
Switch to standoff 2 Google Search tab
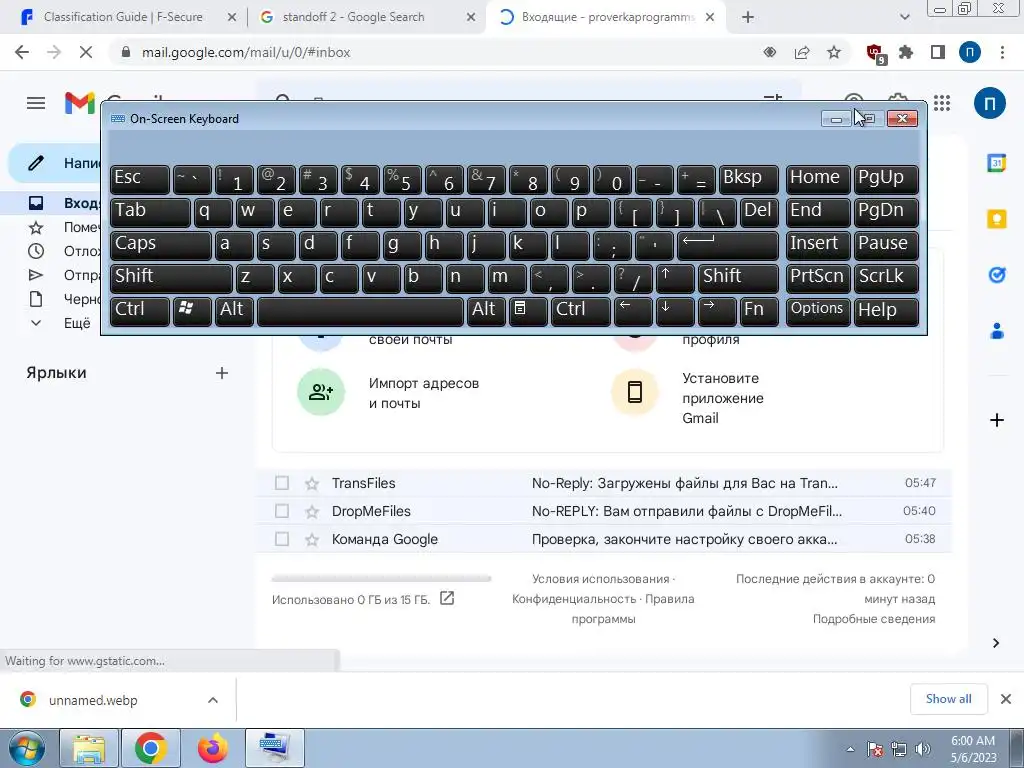(353, 17)
